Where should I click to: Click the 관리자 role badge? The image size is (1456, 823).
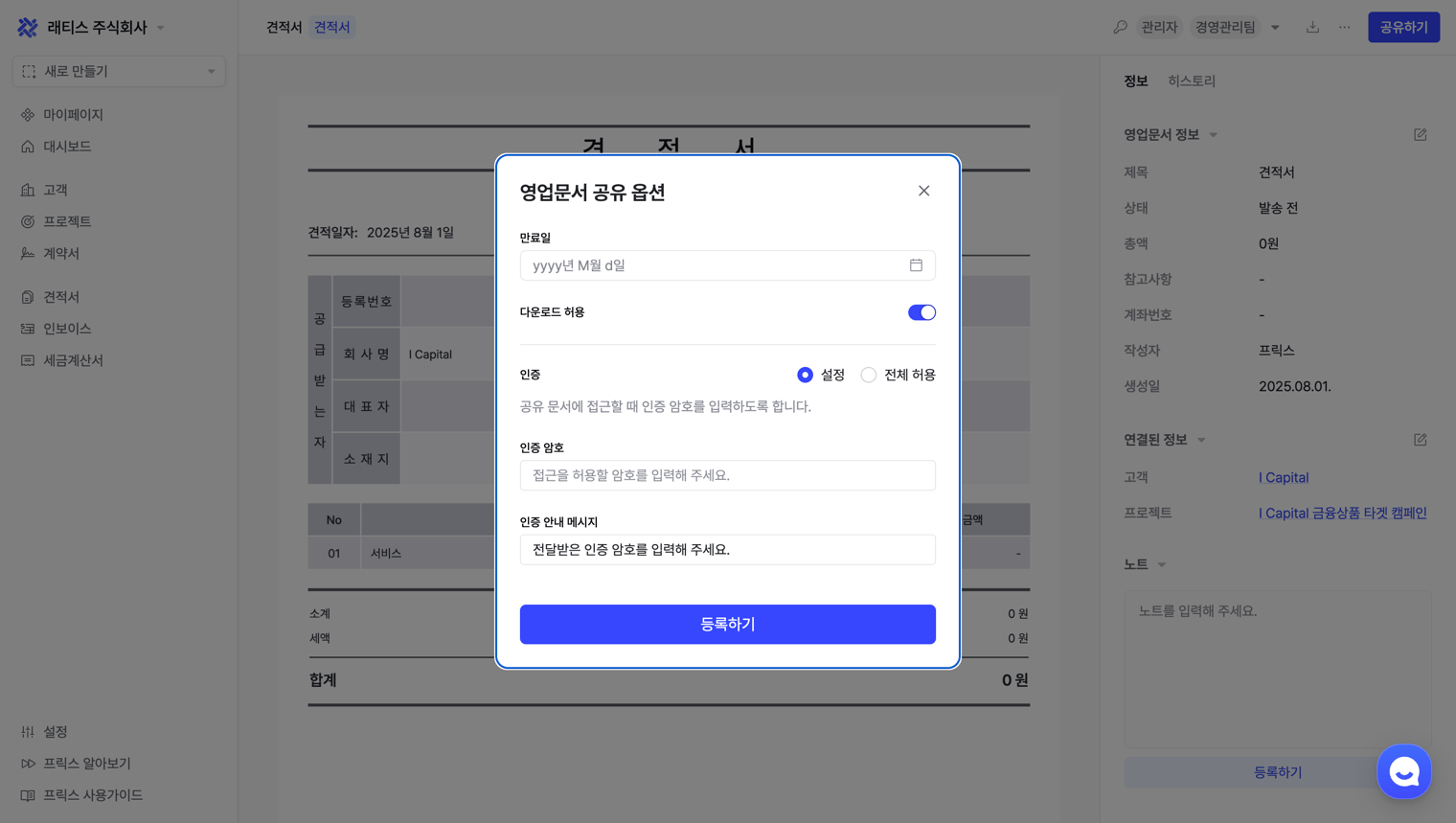(1159, 27)
